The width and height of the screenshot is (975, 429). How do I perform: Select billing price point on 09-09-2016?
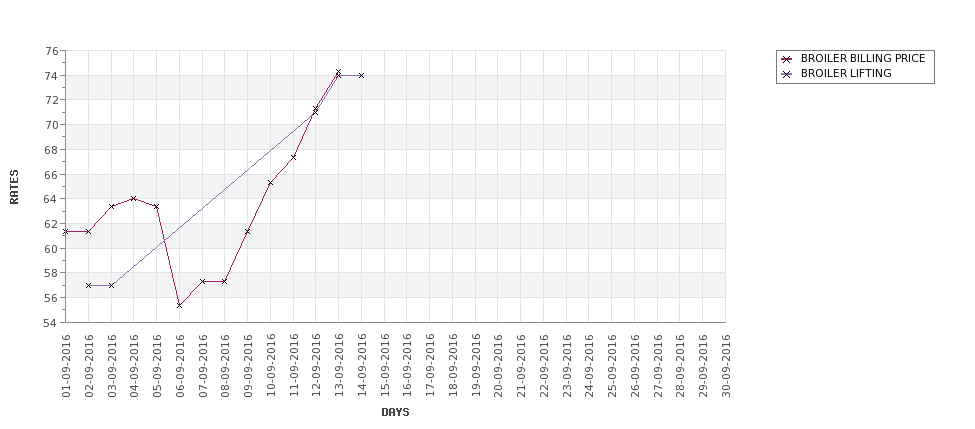click(247, 231)
